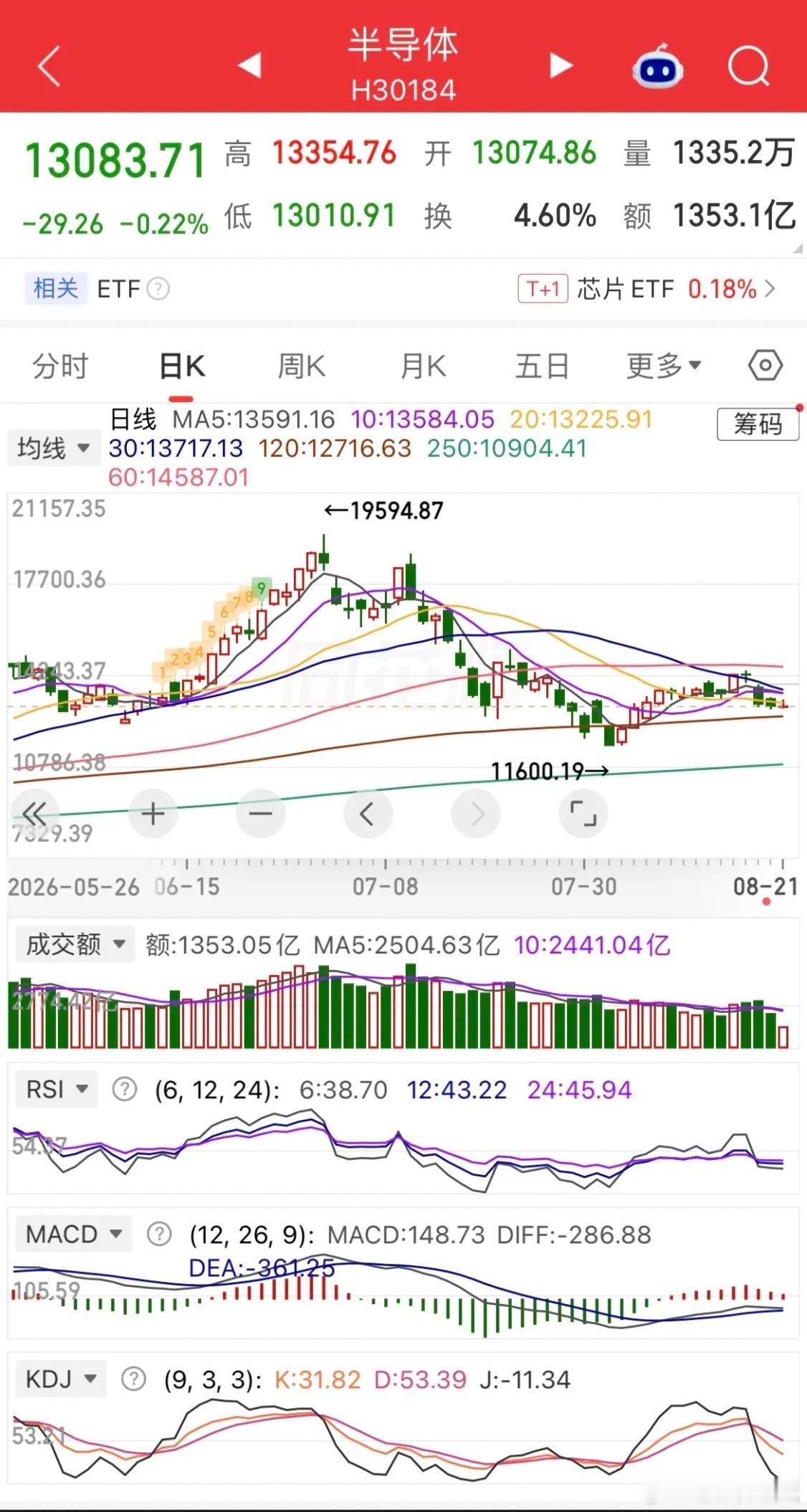Zoom in the chart with the plus button
This screenshot has width=807, height=1512.
tap(153, 814)
